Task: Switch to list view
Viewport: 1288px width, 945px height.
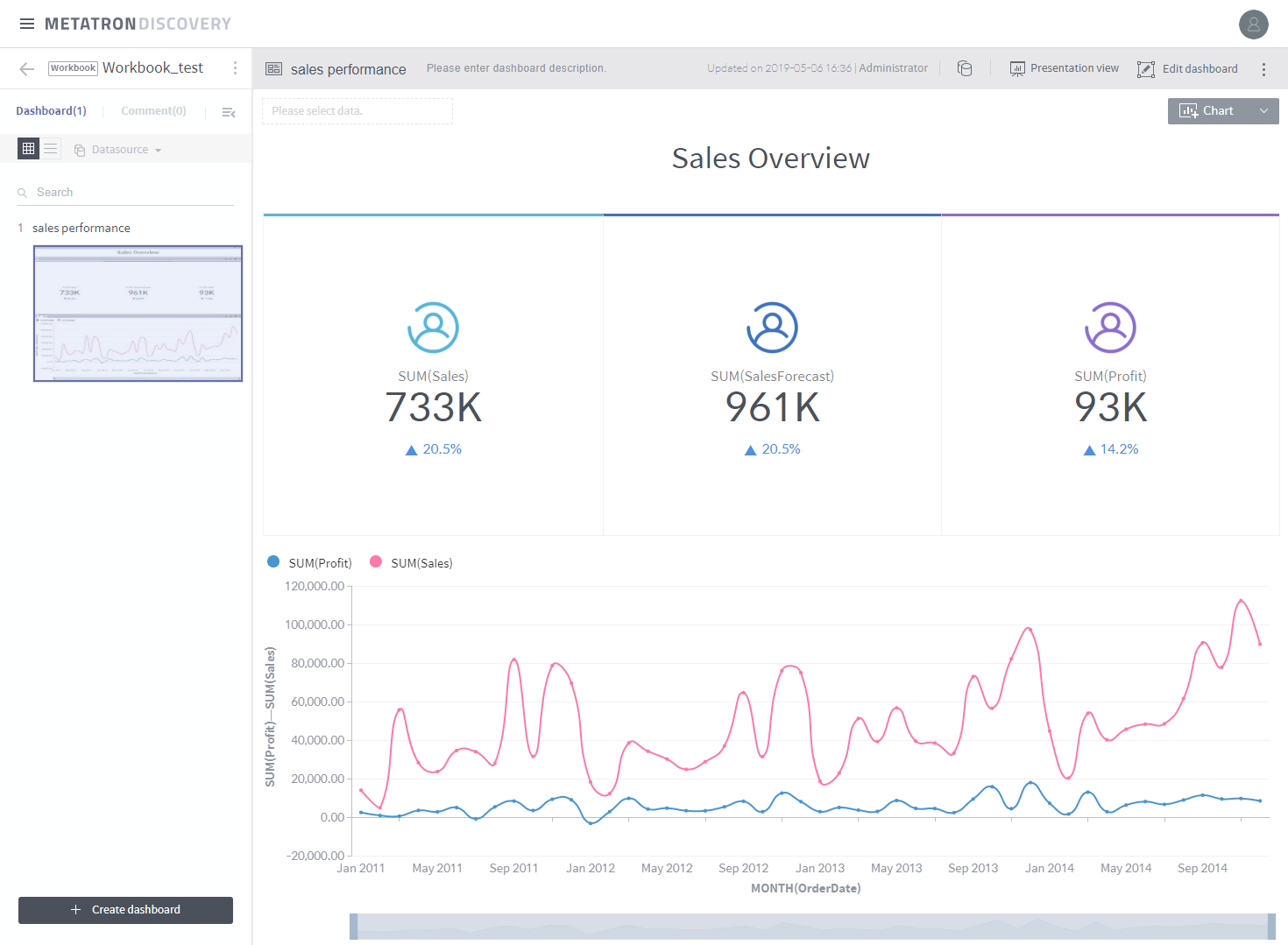Action: coord(51,149)
